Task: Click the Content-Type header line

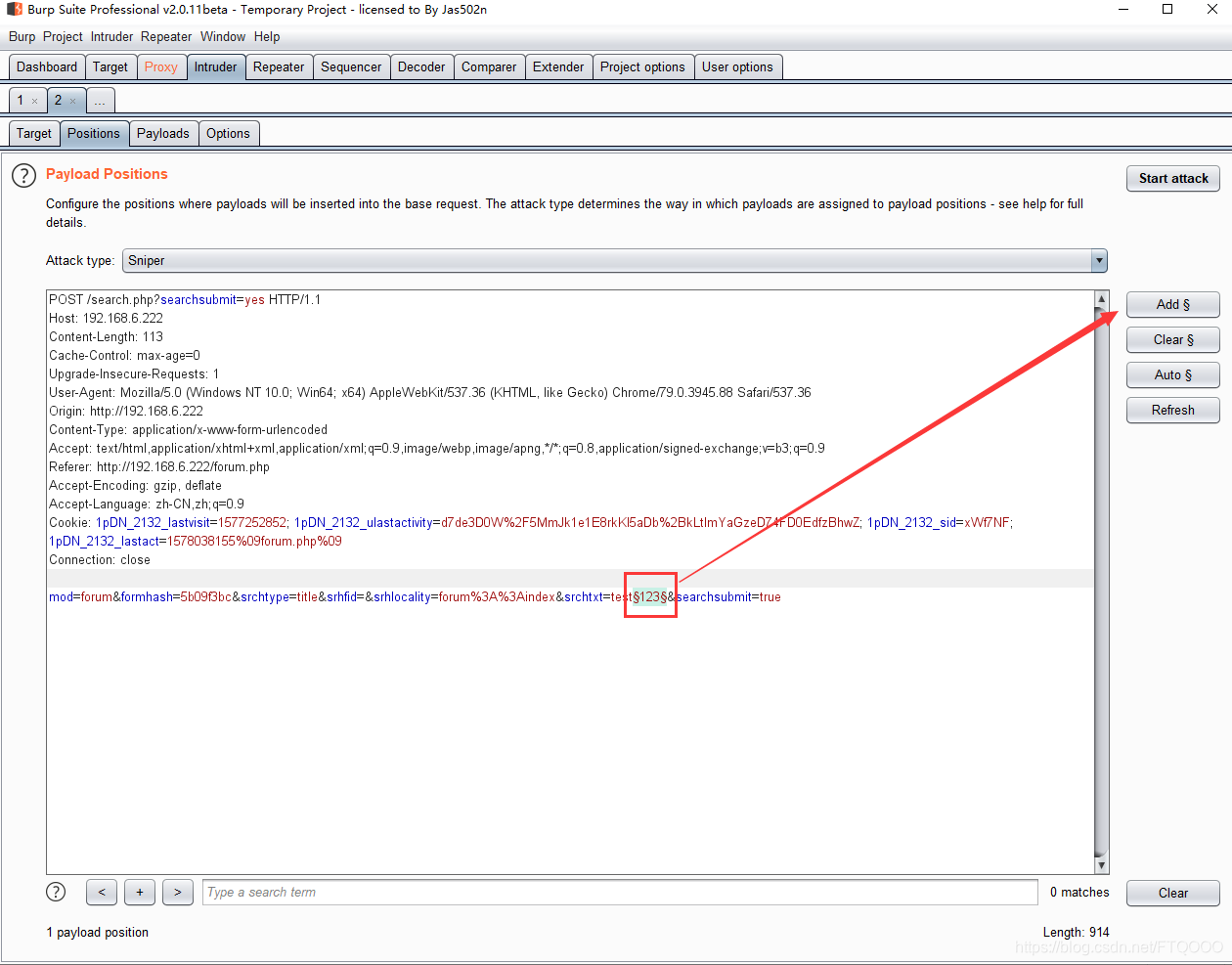Action: pyautogui.click(x=188, y=430)
